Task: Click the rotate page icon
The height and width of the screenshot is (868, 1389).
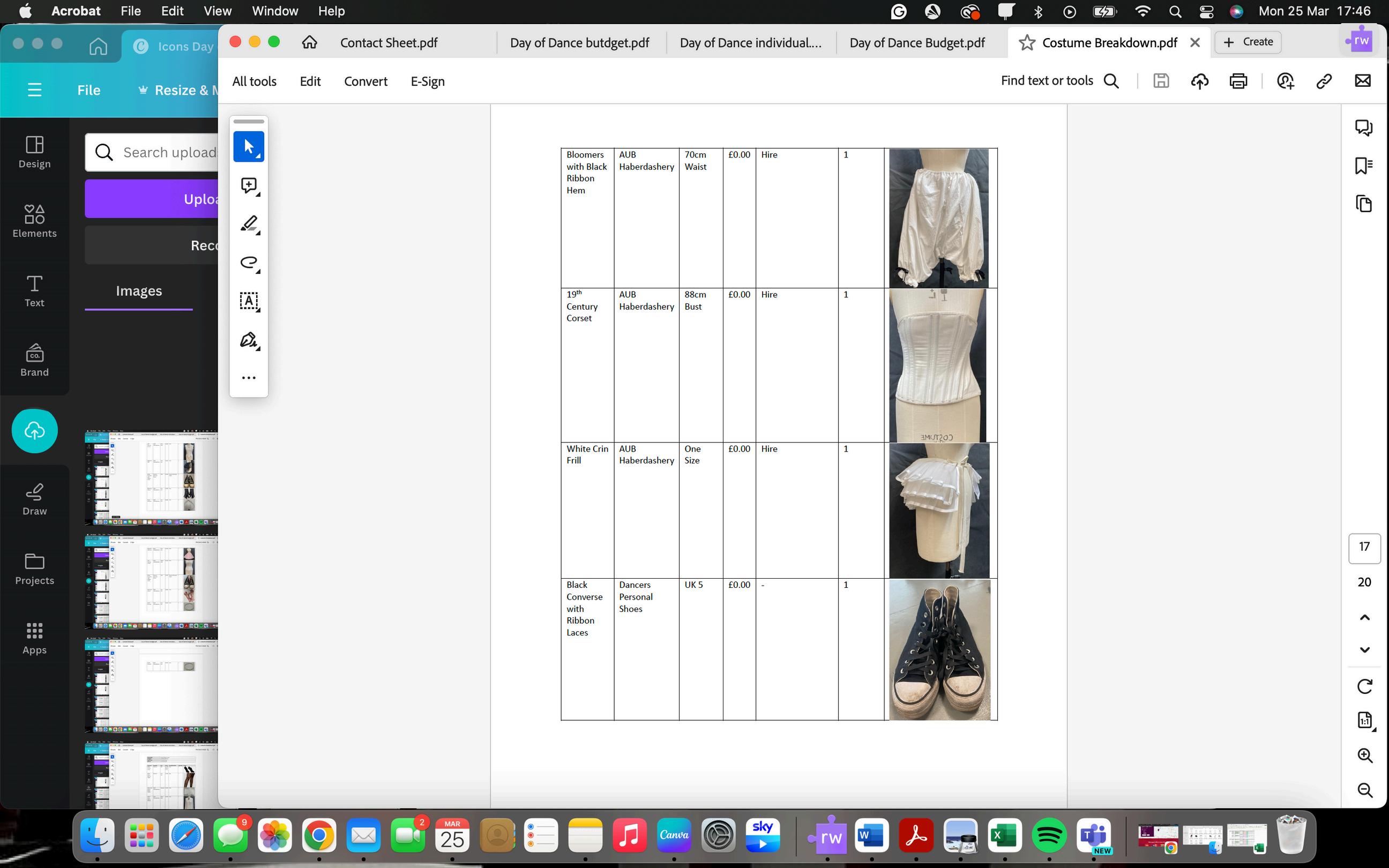Action: (x=1364, y=686)
